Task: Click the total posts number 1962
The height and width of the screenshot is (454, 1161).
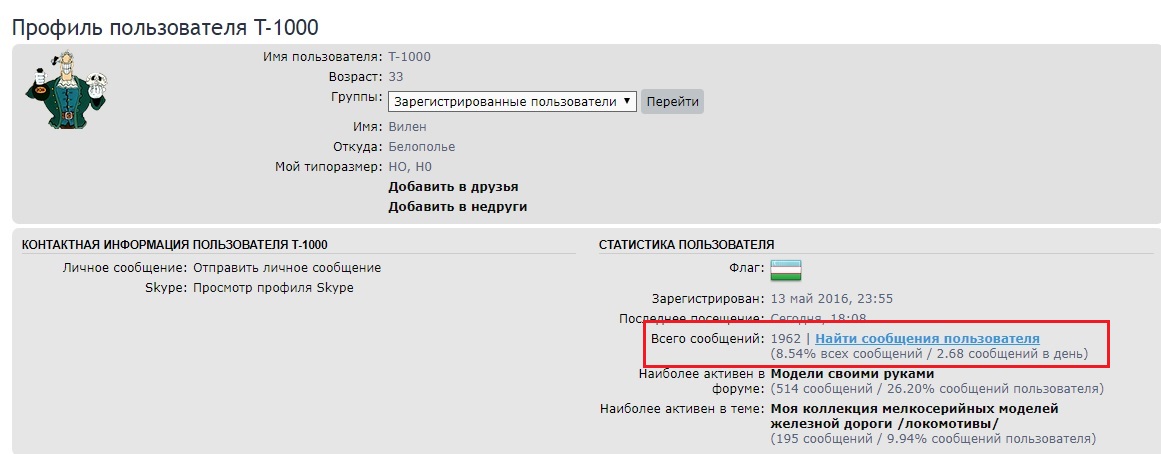Action: click(x=785, y=339)
